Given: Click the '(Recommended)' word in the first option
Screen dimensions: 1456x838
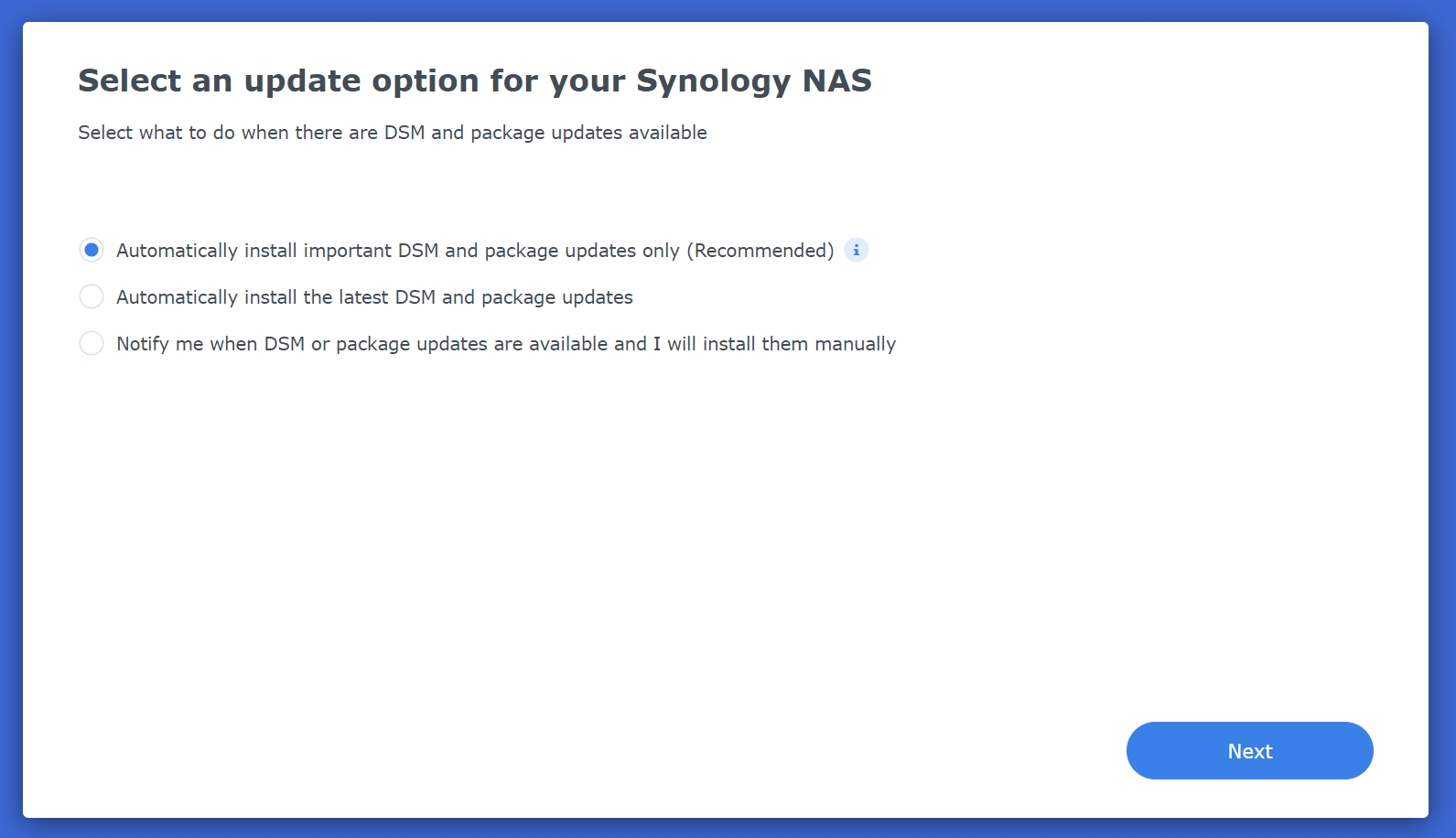Looking at the screenshot, I should tap(760, 251).
